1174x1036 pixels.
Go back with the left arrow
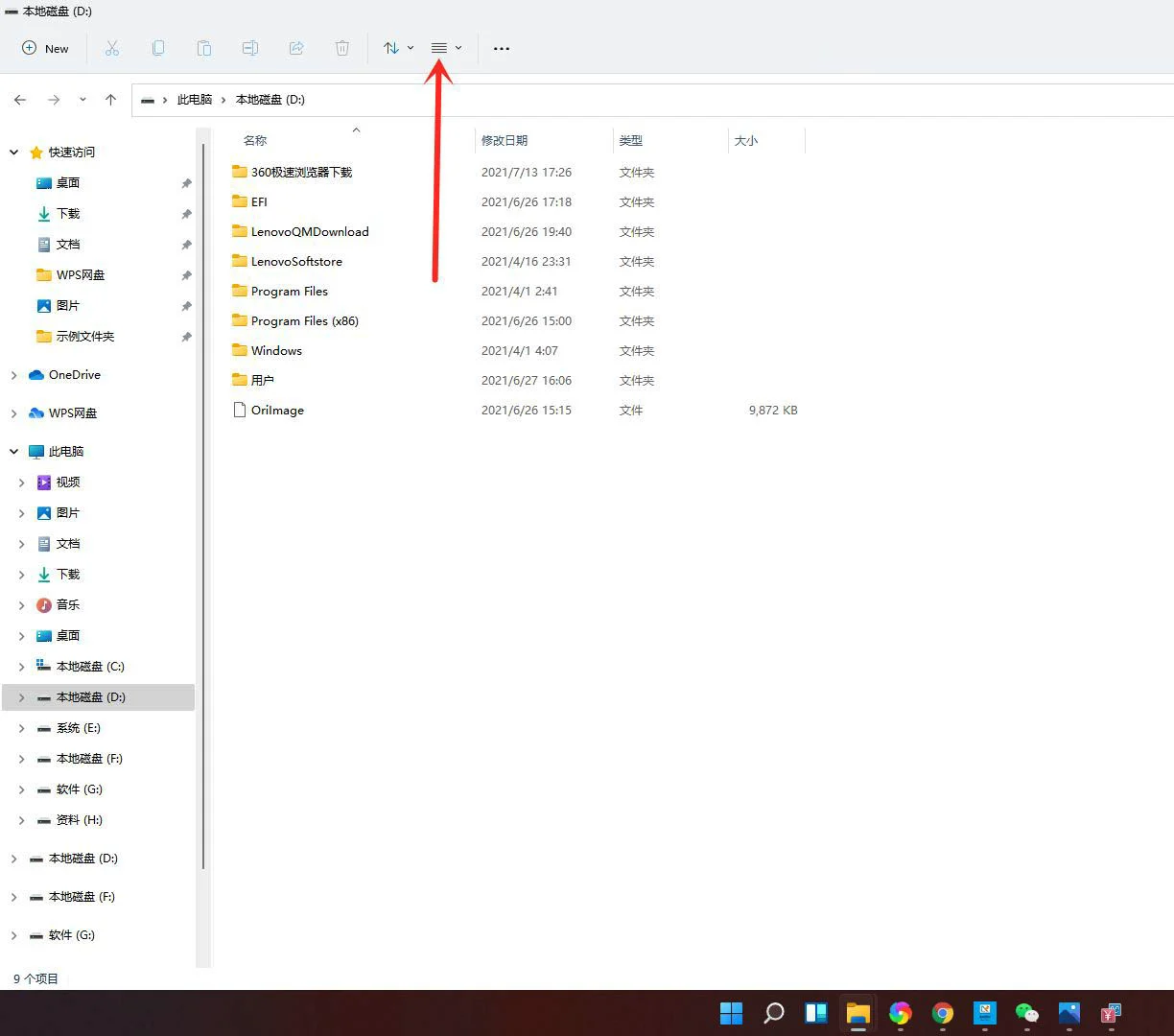pos(20,100)
